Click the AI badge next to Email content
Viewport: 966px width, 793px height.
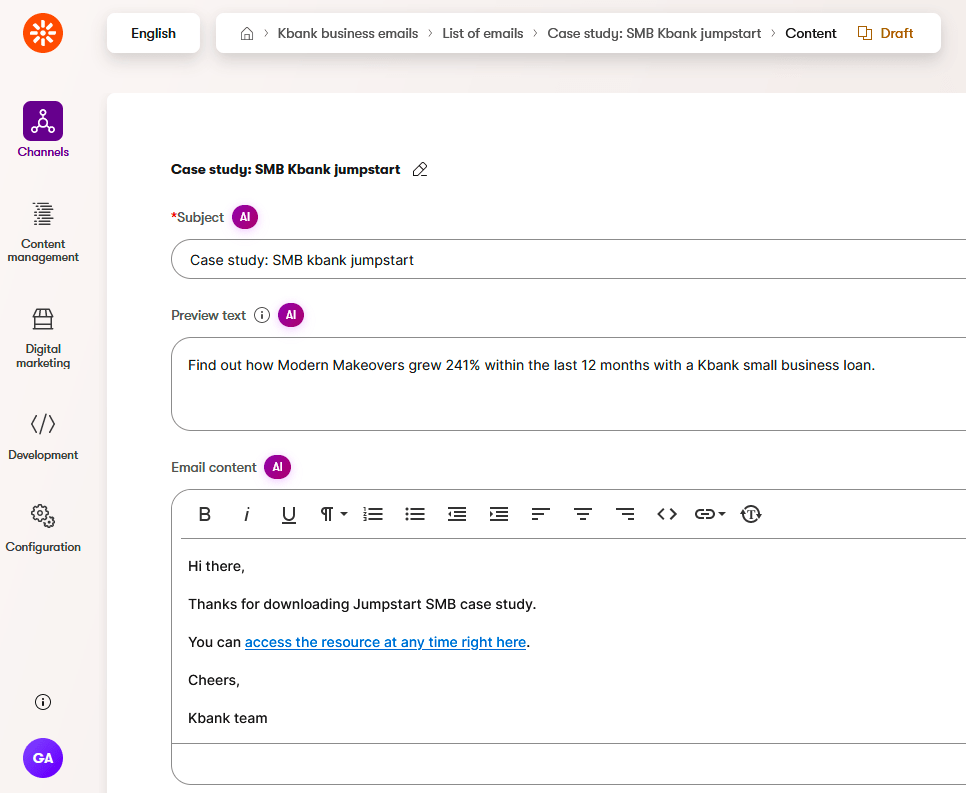pos(277,467)
